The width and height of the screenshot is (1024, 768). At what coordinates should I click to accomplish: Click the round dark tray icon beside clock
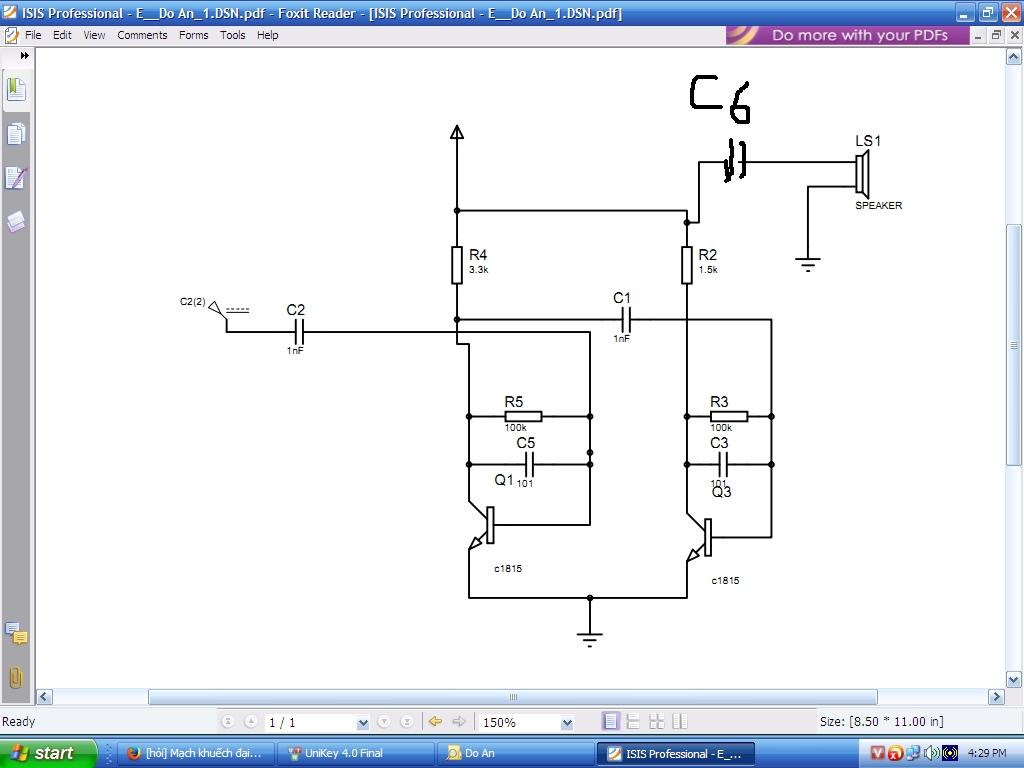click(x=950, y=753)
